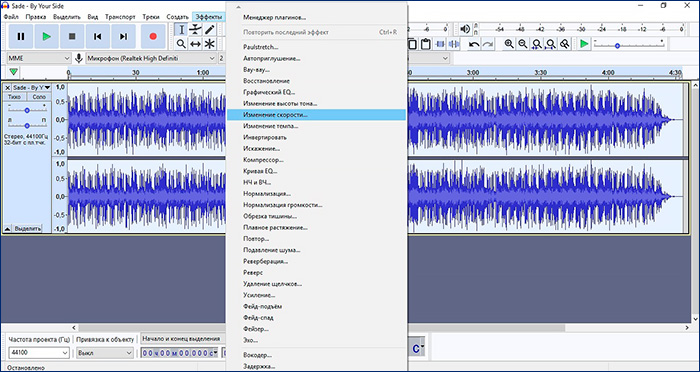700x372 pixels.
Task: Click the Silence selection icon
Action: point(454,44)
